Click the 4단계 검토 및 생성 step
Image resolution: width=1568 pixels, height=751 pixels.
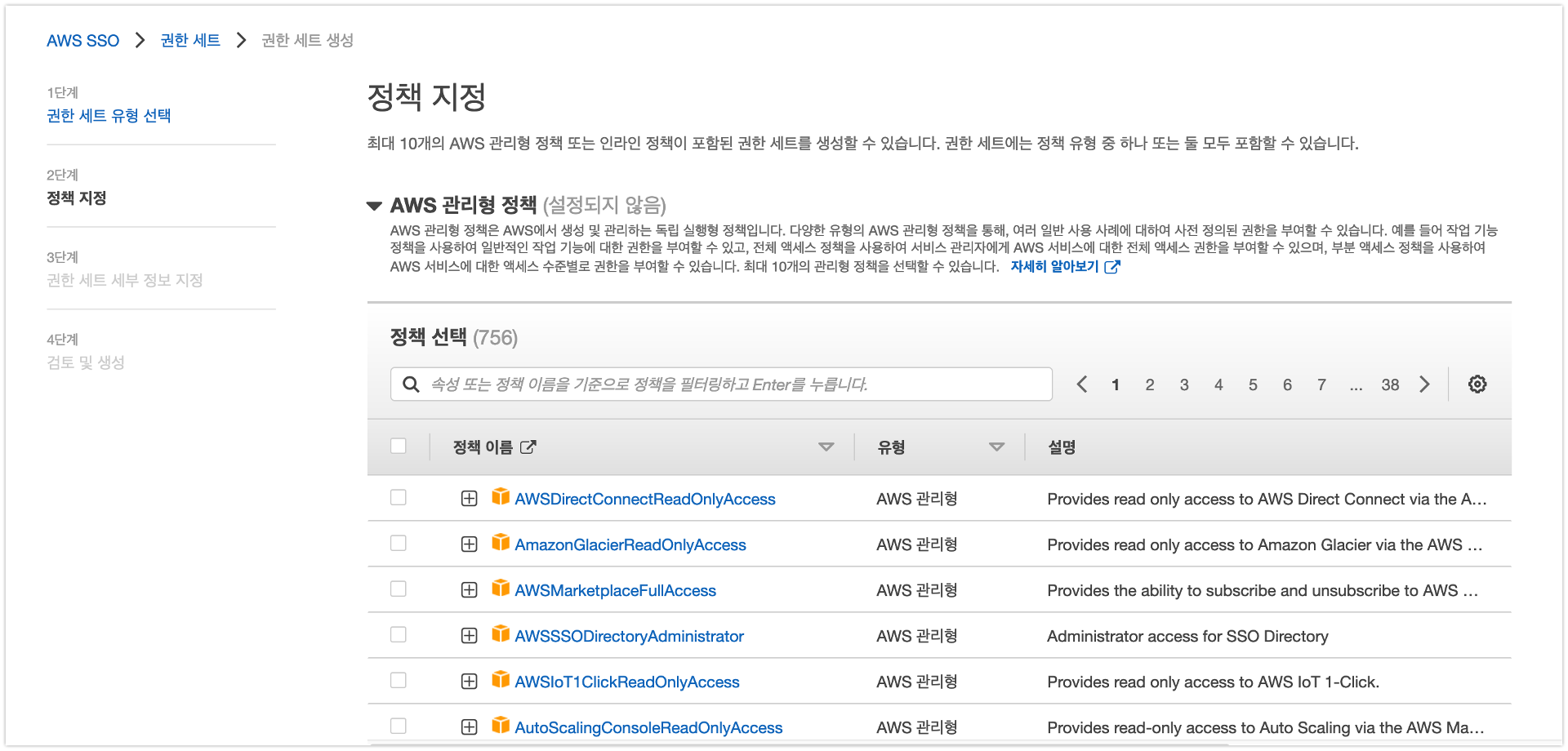click(86, 363)
